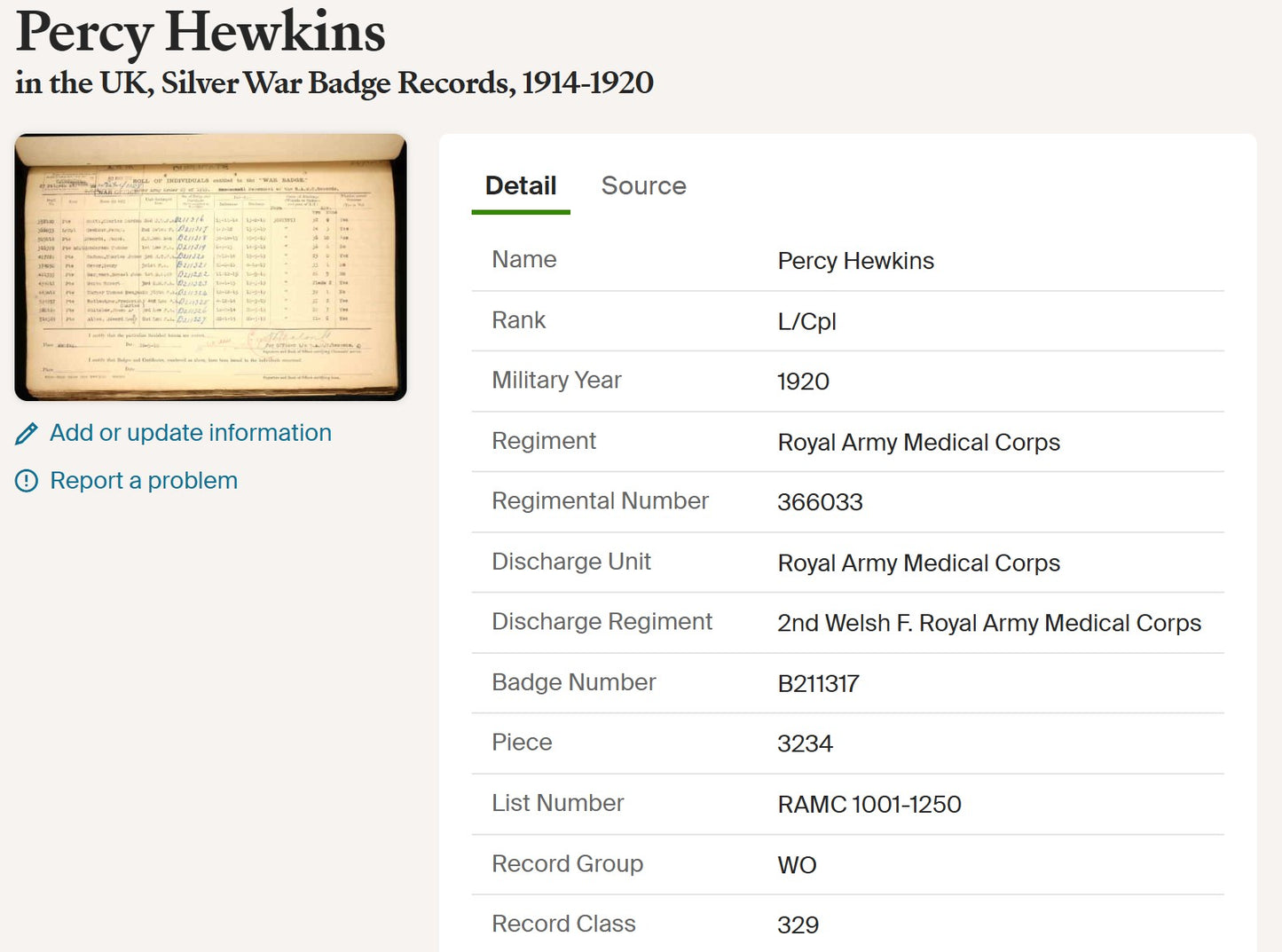Click the list number RAMC 1001-1250
This screenshot has height=952, width=1282.
coord(869,804)
